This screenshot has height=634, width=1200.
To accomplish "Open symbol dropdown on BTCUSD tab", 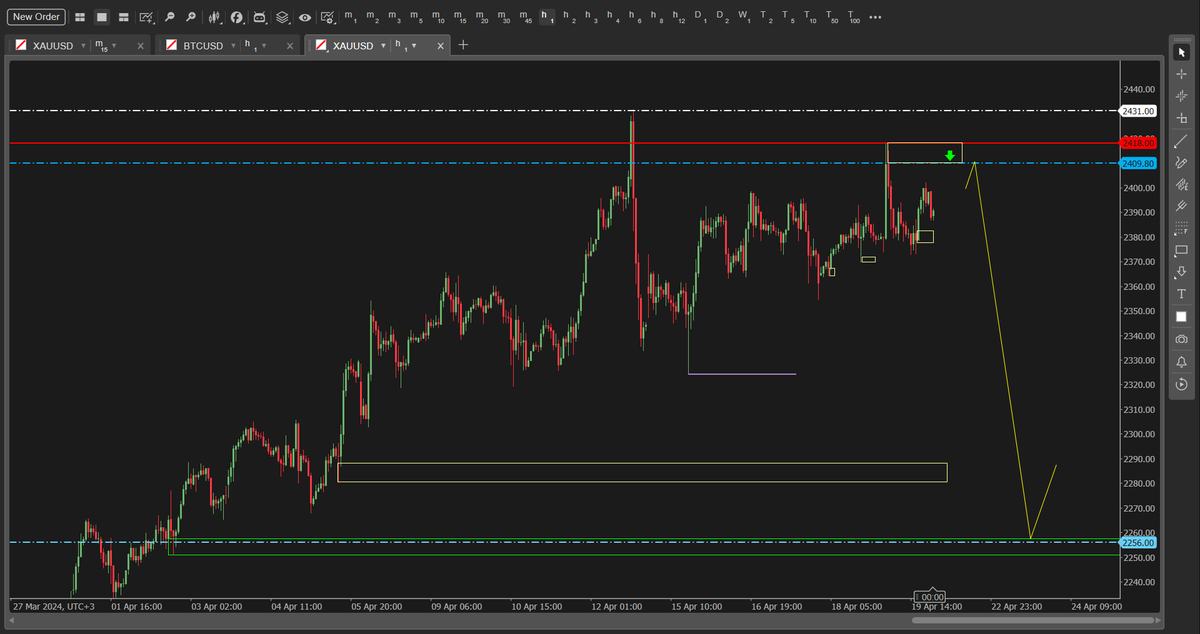I will [233, 46].
